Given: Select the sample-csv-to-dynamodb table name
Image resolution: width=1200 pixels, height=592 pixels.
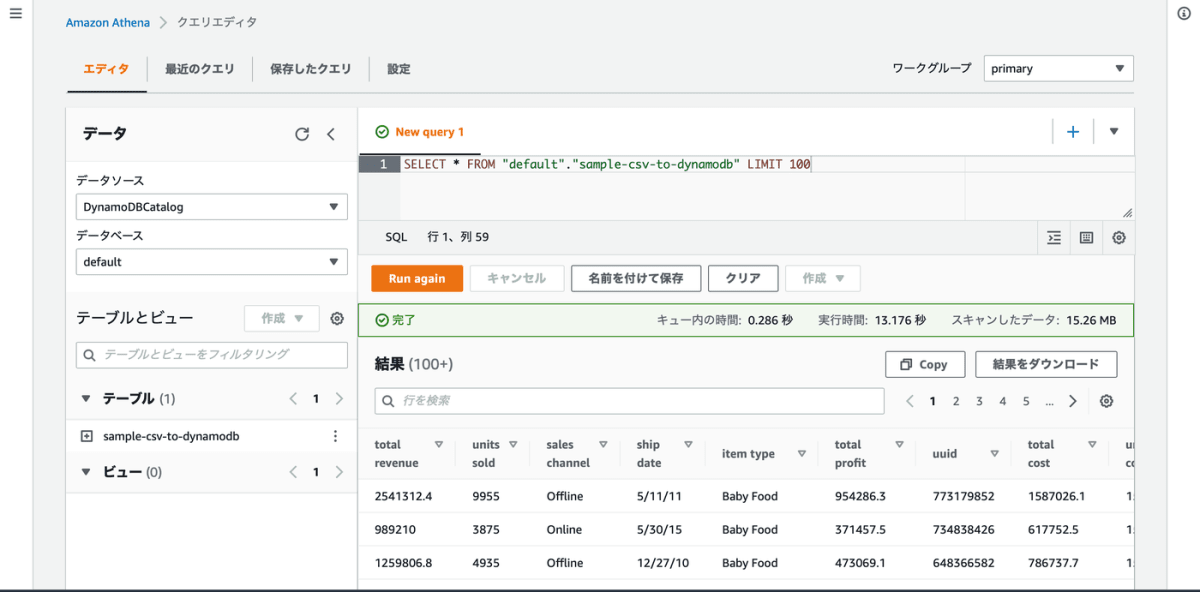Looking at the screenshot, I should tap(171, 436).
